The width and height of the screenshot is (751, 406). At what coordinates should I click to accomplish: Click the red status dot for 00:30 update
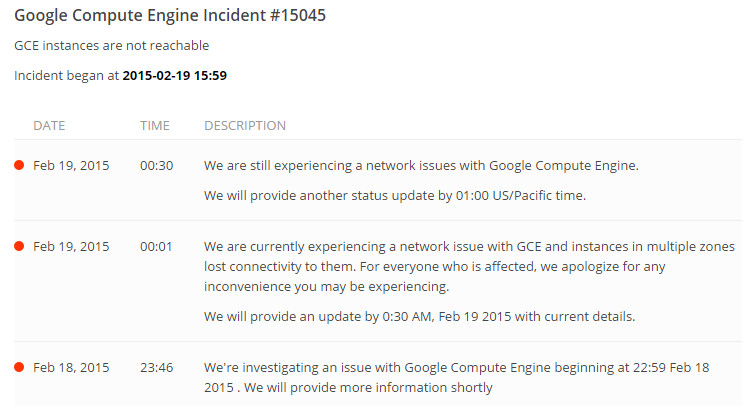tap(19, 166)
